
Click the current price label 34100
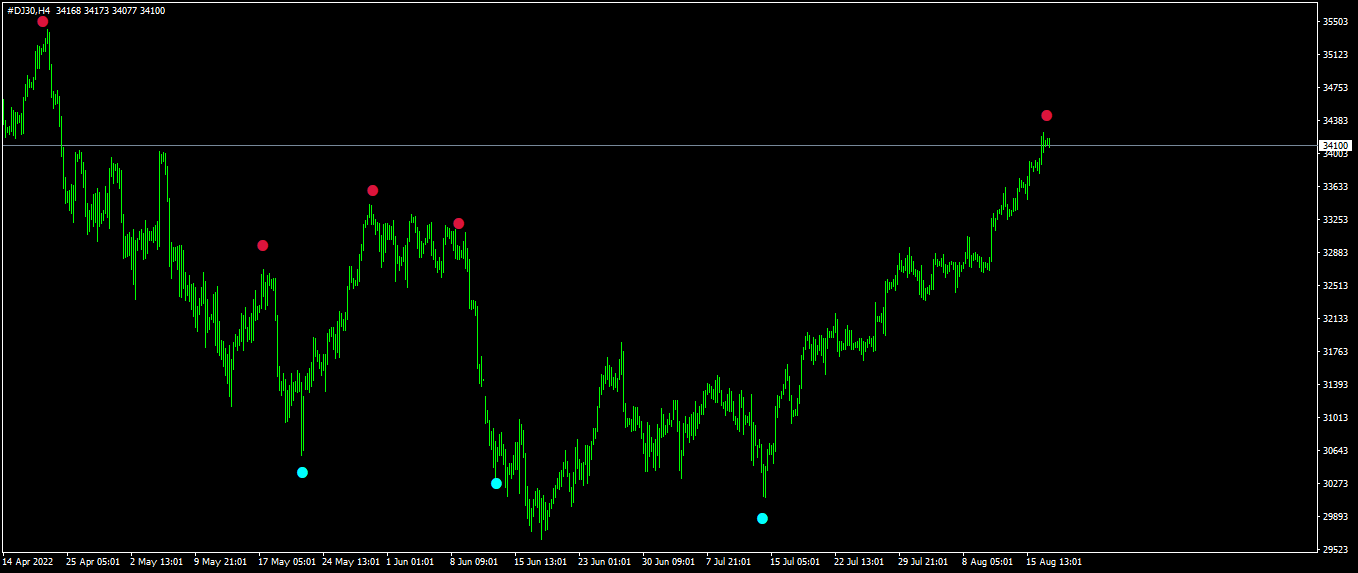[1336, 145]
